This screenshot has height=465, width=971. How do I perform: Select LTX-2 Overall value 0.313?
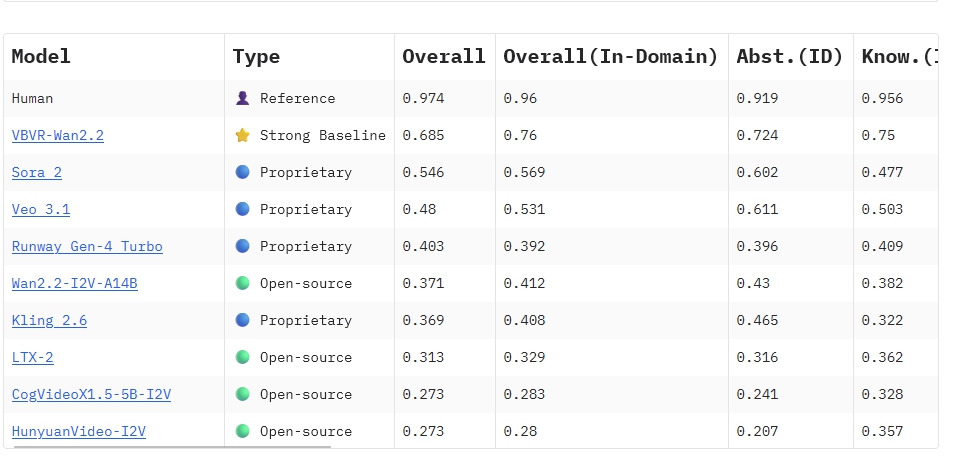[x=423, y=357]
